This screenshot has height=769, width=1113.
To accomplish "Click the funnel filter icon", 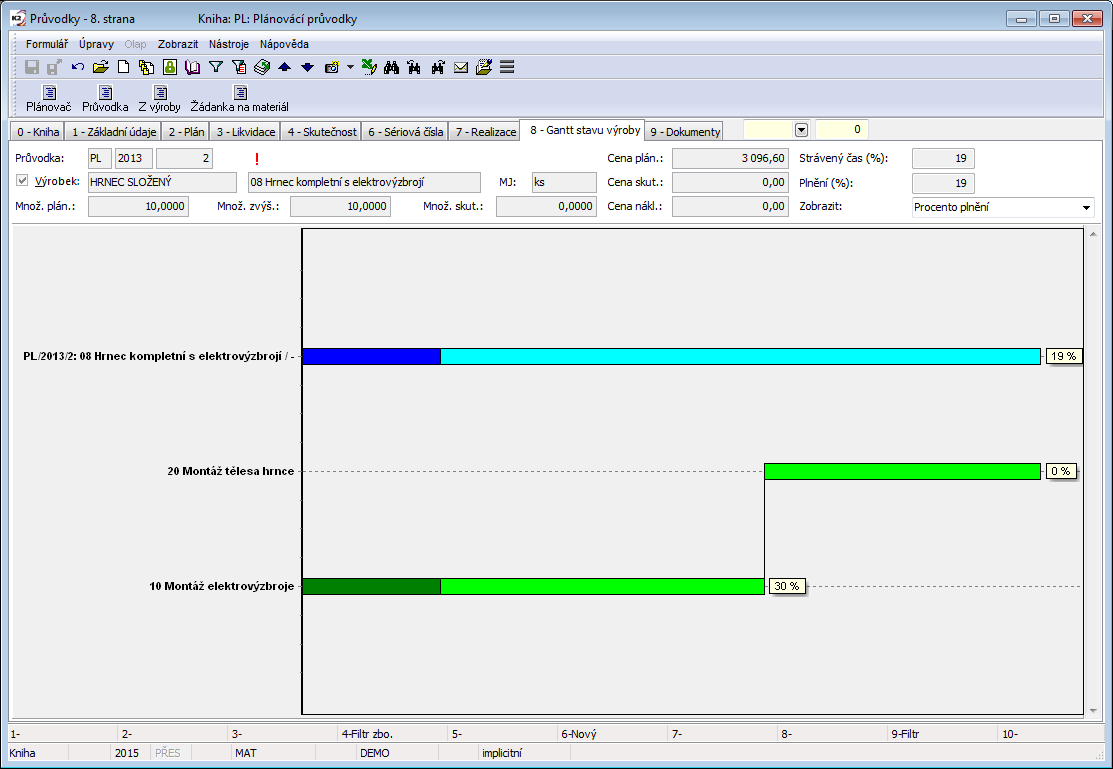I will click(x=215, y=67).
